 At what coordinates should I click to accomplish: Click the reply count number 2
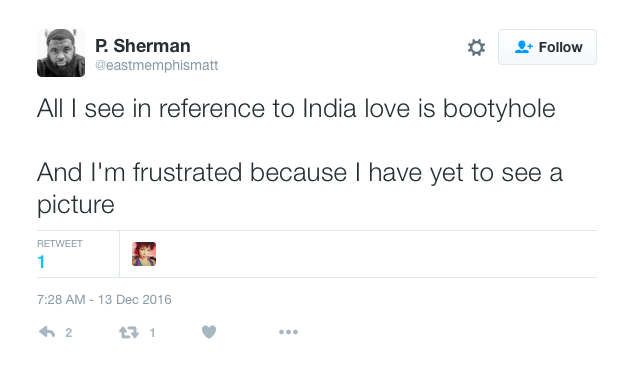pyautogui.click(x=69, y=333)
